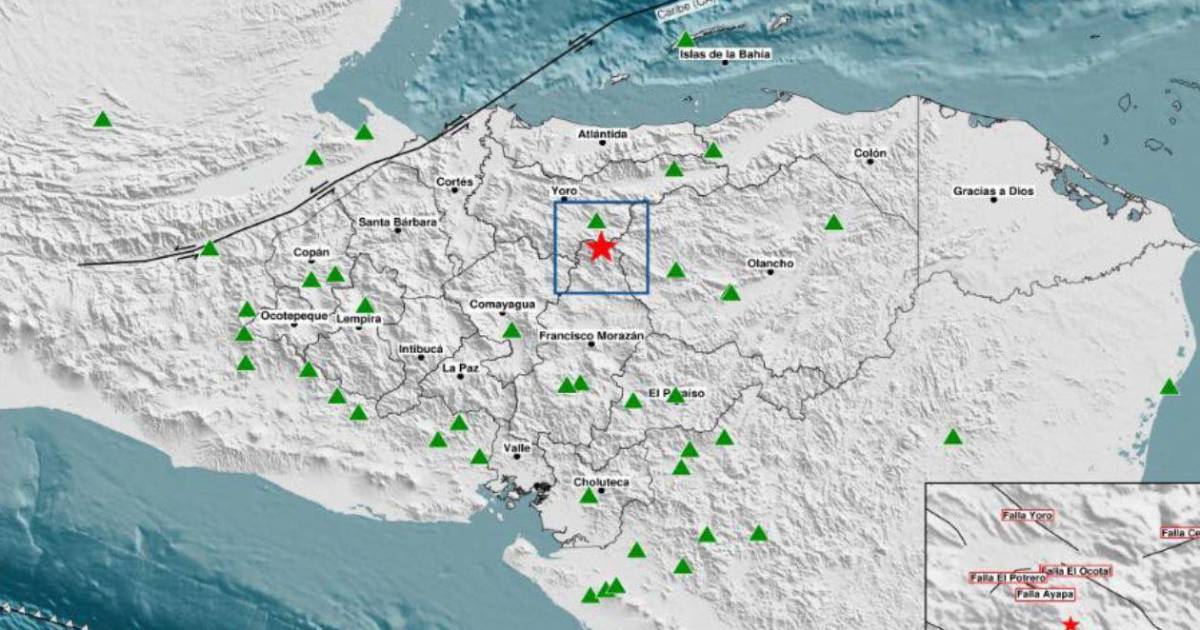Select the Colón department label

point(870,154)
